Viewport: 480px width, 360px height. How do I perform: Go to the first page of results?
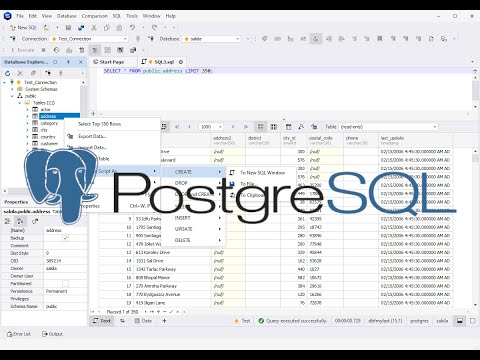pyautogui.click(x=177, y=127)
